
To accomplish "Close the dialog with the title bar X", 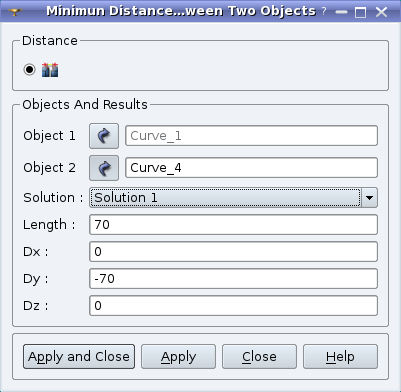I will (x=381, y=12).
